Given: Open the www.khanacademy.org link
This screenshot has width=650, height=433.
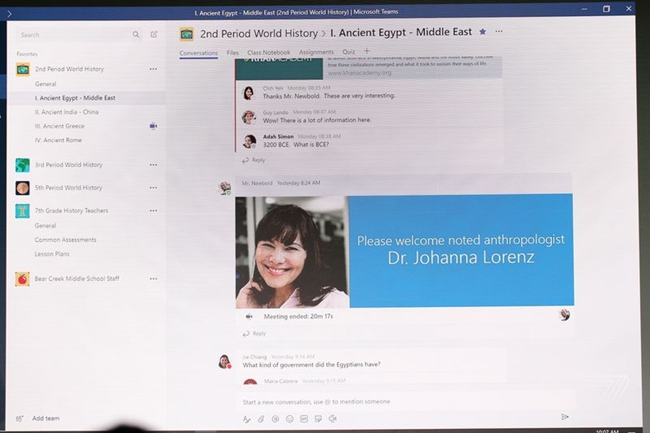Looking at the screenshot, I should 359,73.
